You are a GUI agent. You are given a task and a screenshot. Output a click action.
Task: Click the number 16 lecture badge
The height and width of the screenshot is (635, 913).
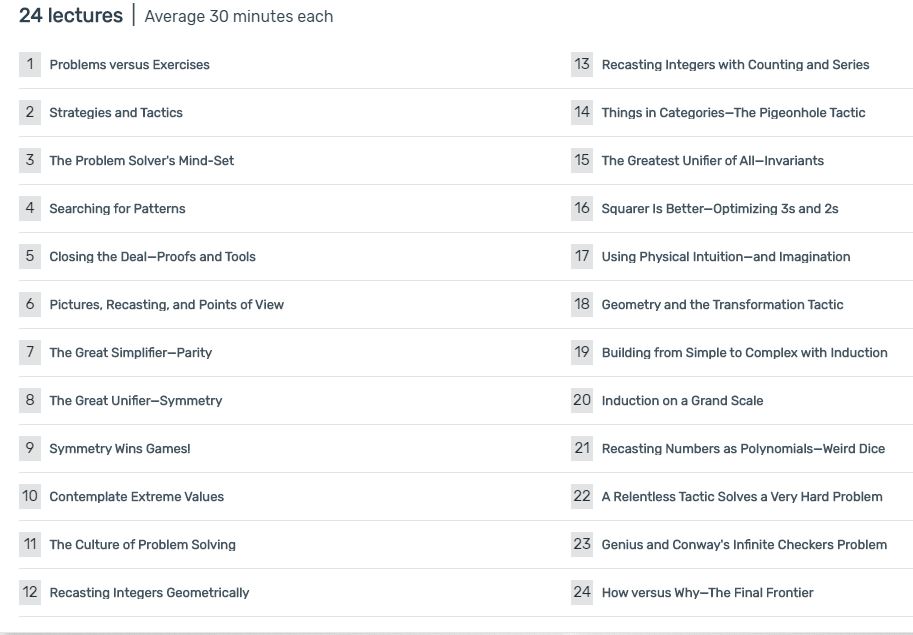(x=582, y=208)
